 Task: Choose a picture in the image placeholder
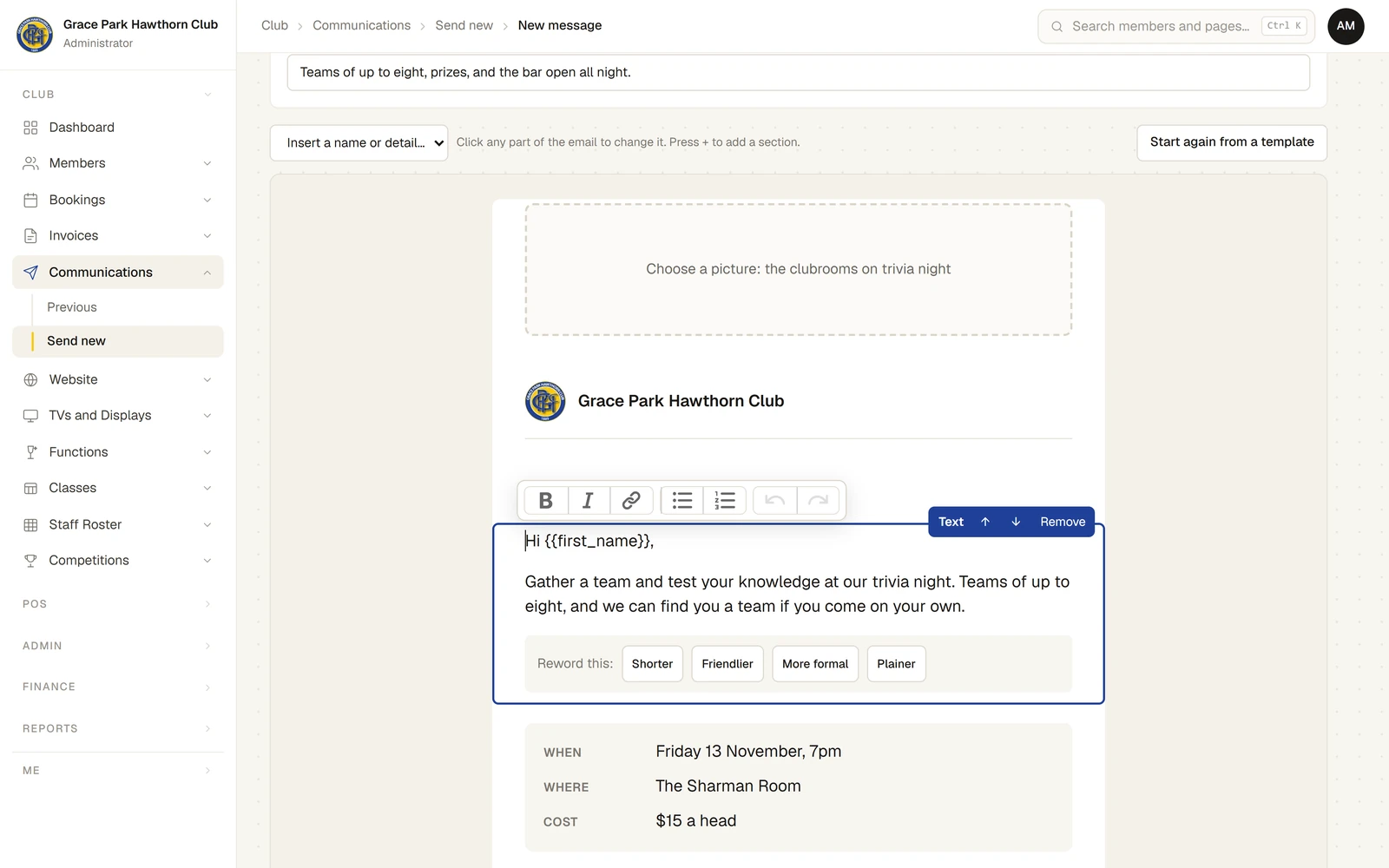[x=799, y=269]
